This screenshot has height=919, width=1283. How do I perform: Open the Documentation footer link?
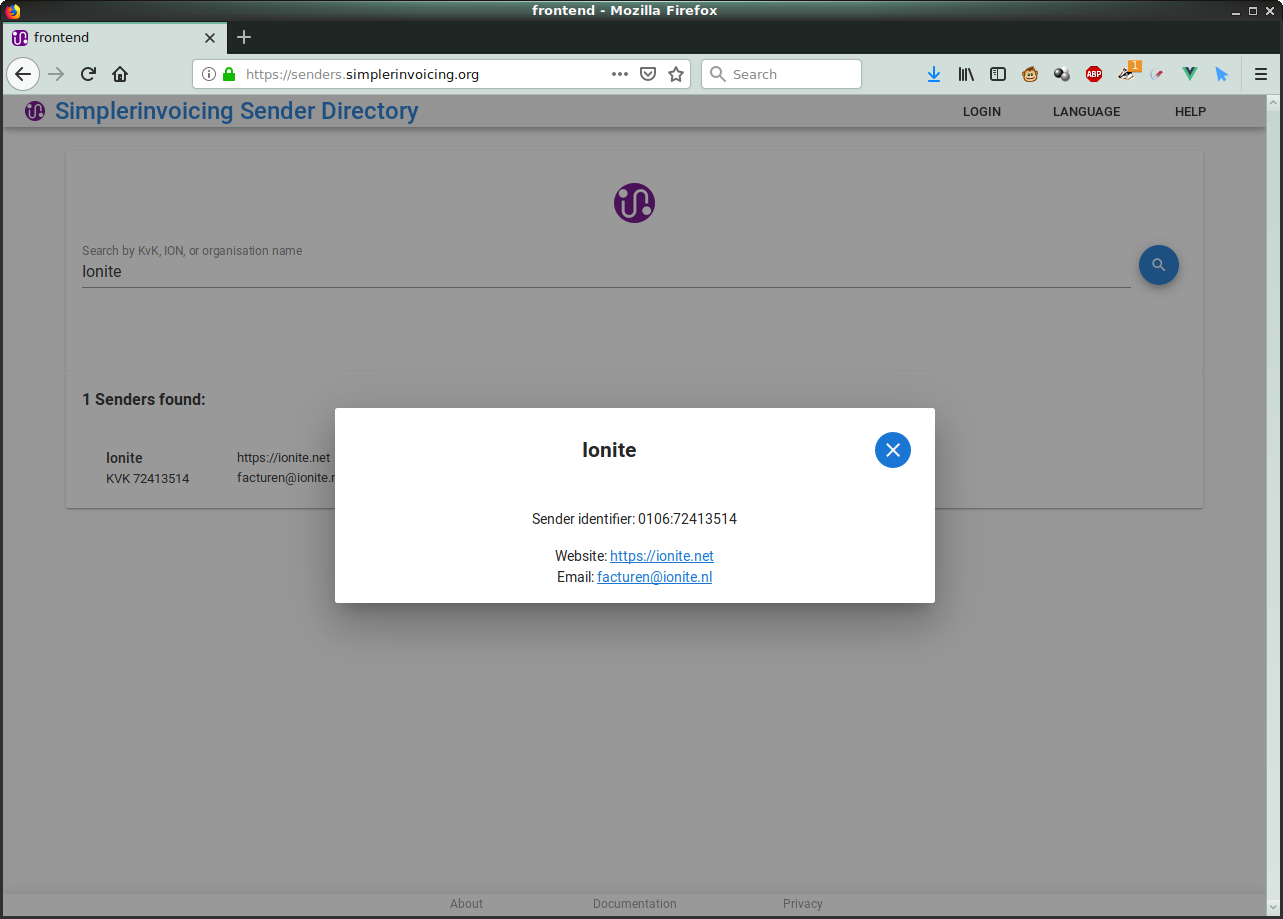(x=634, y=904)
